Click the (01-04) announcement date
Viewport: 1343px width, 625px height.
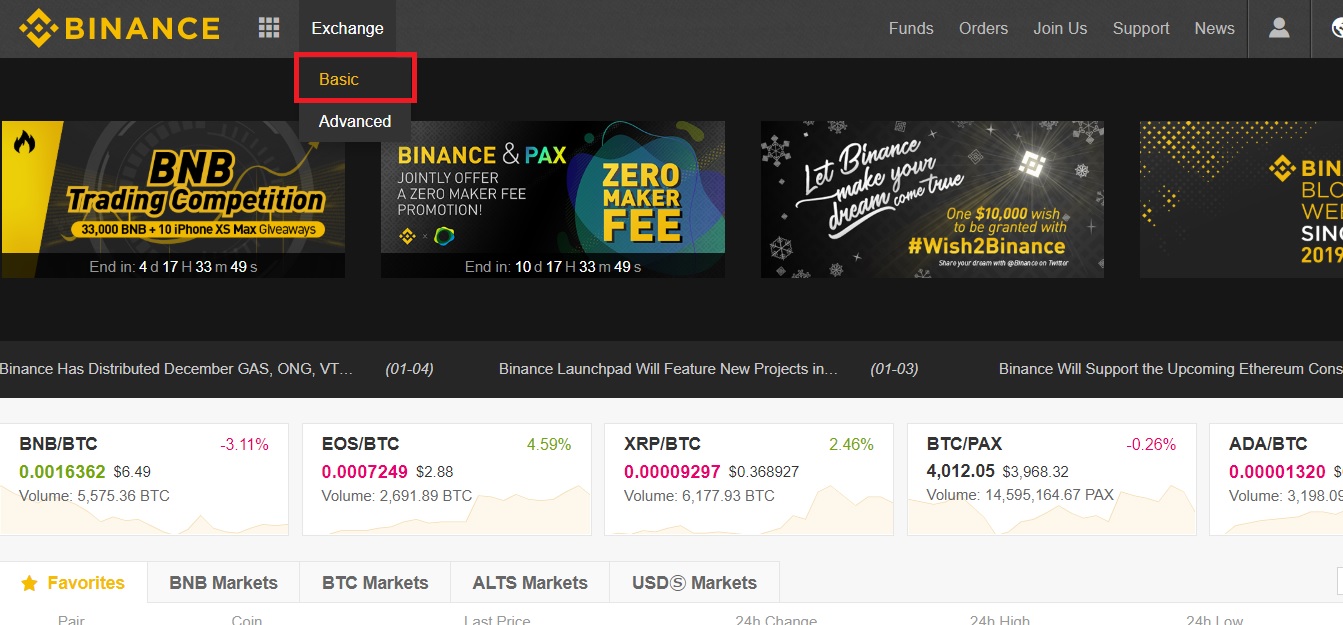pyautogui.click(x=409, y=369)
